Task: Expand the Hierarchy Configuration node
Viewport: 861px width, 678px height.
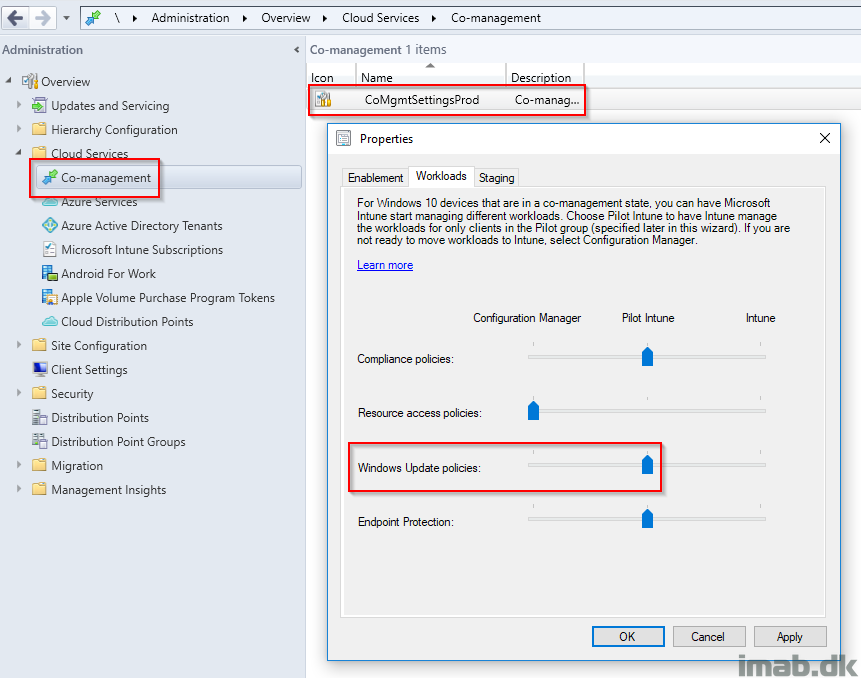Action: [x=19, y=128]
